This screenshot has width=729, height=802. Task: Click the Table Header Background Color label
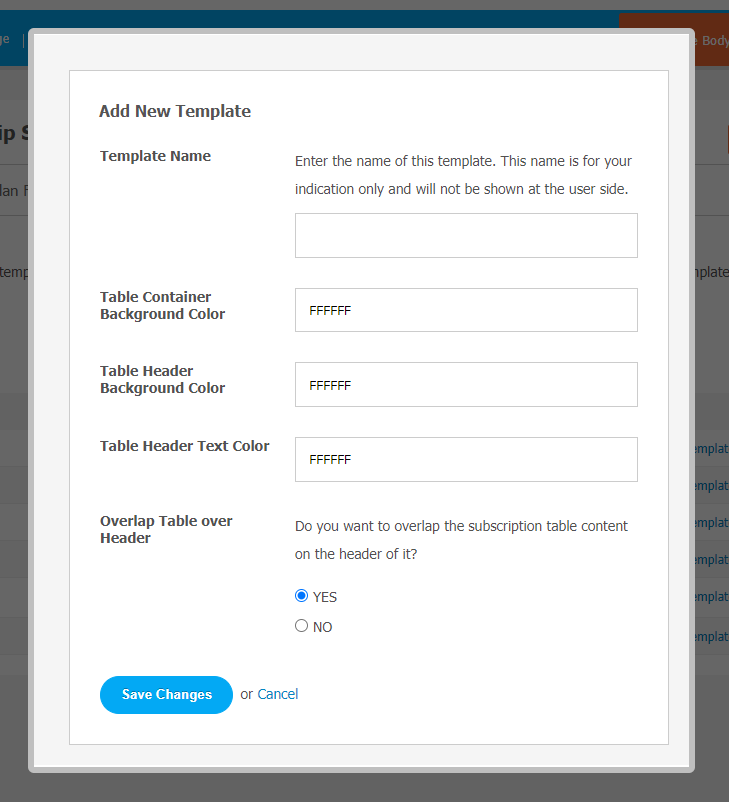tap(162, 380)
